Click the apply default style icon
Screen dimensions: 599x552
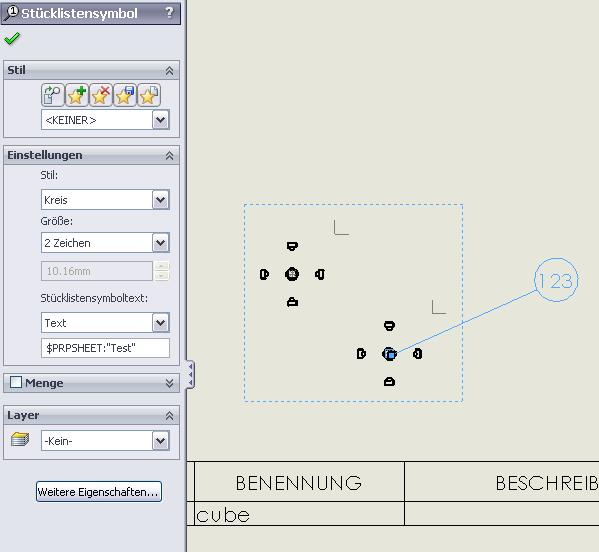pyautogui.click(x=52, y=95)
